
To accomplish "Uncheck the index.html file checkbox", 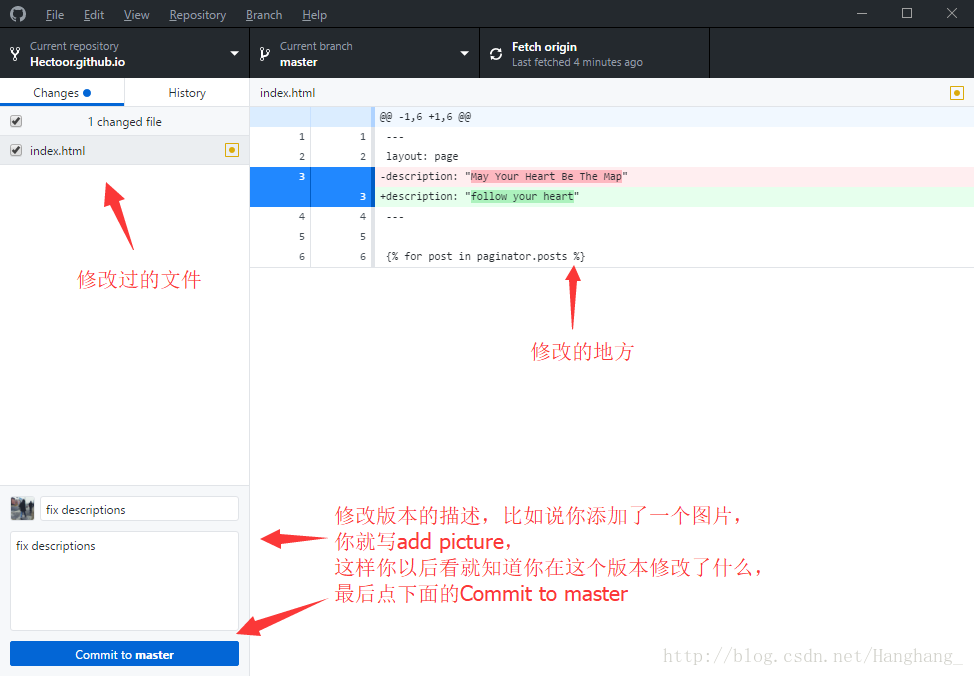I will 16,150.
